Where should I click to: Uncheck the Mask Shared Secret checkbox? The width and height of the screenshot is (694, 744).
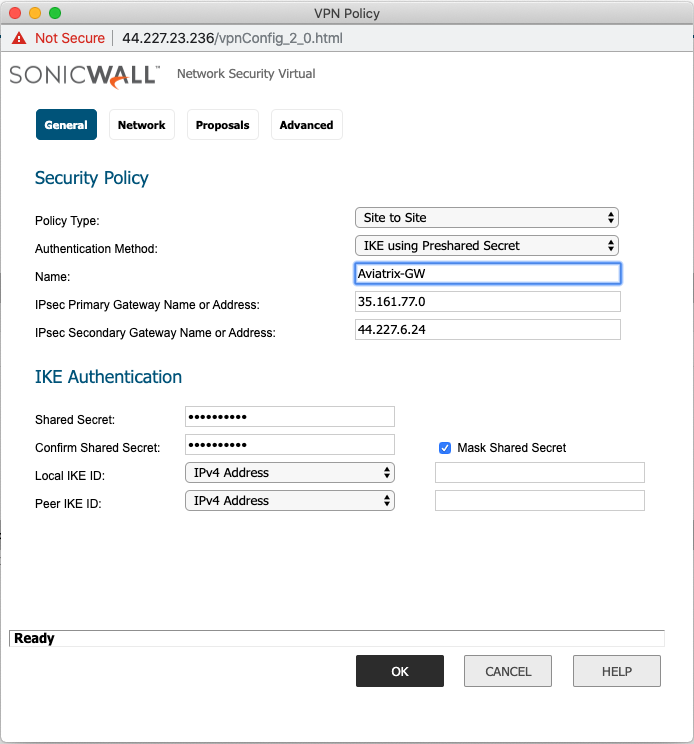coord(445,448)
